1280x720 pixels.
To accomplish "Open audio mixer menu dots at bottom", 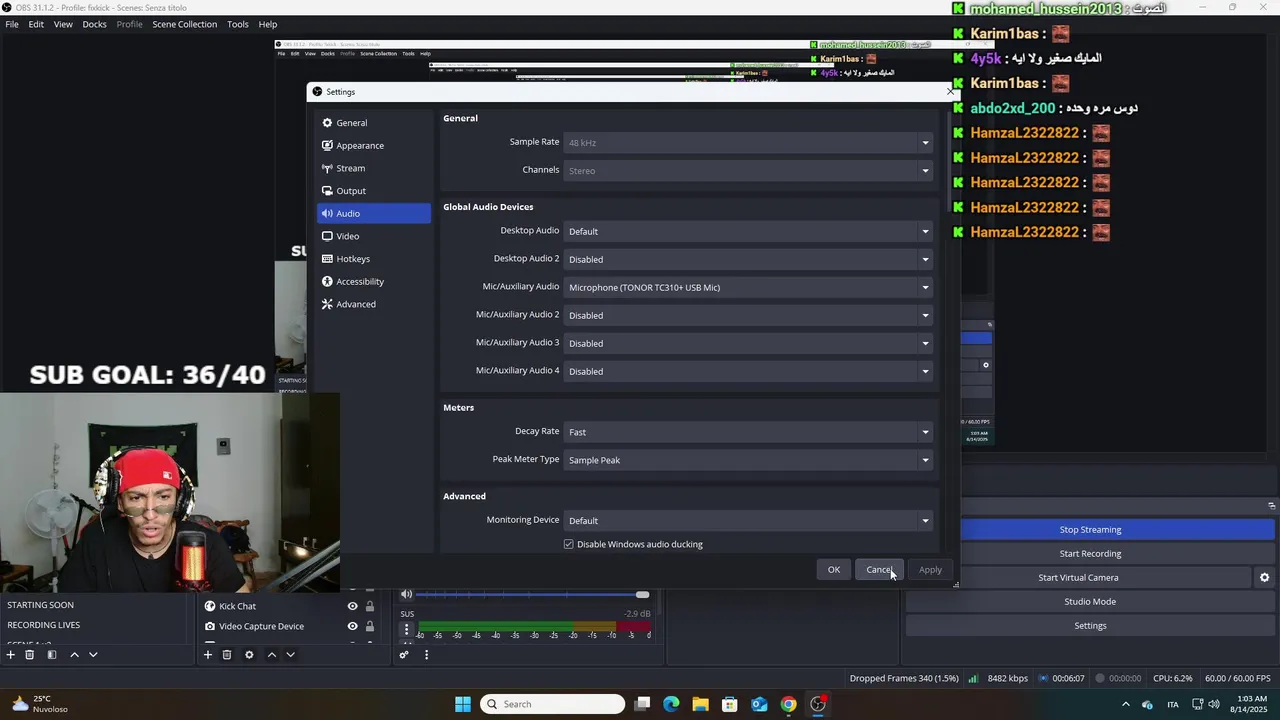I will [426, 655].
